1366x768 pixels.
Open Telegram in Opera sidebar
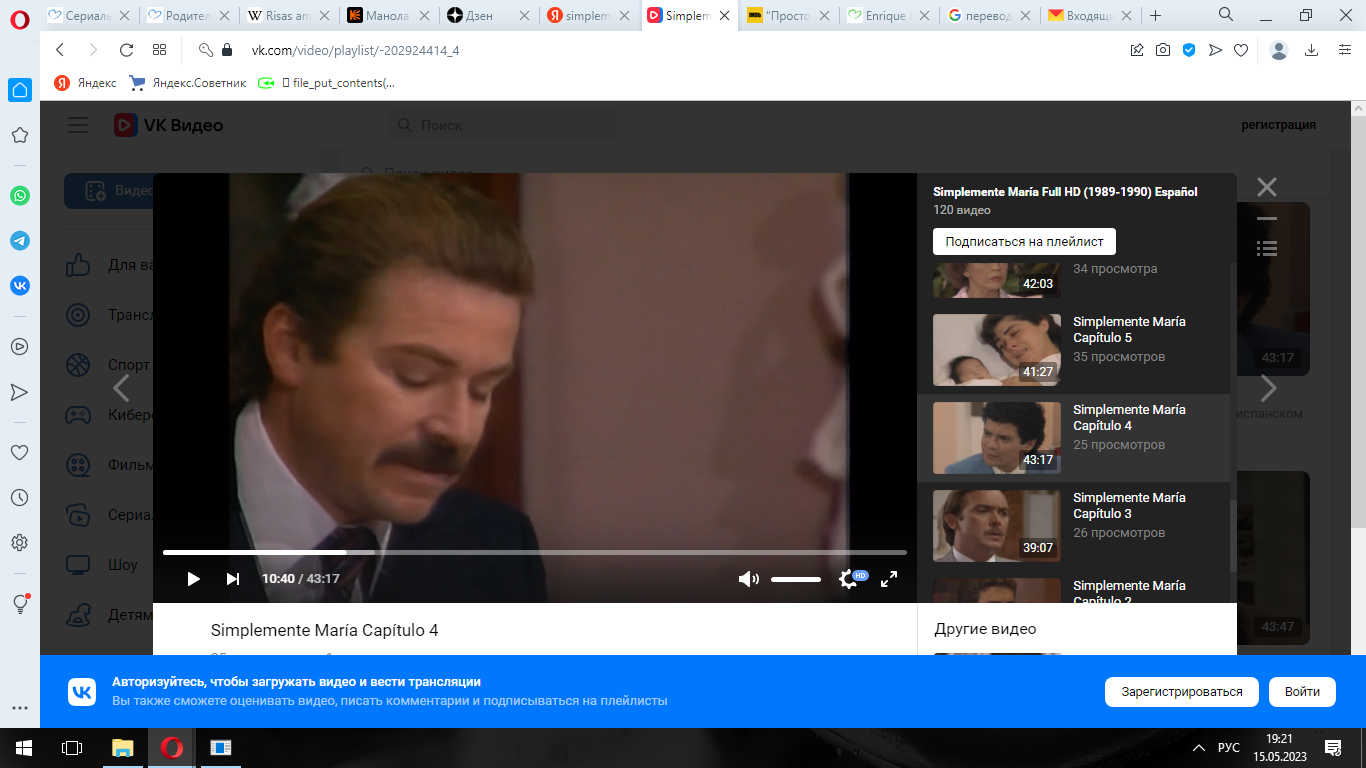[x=20, y=241]
